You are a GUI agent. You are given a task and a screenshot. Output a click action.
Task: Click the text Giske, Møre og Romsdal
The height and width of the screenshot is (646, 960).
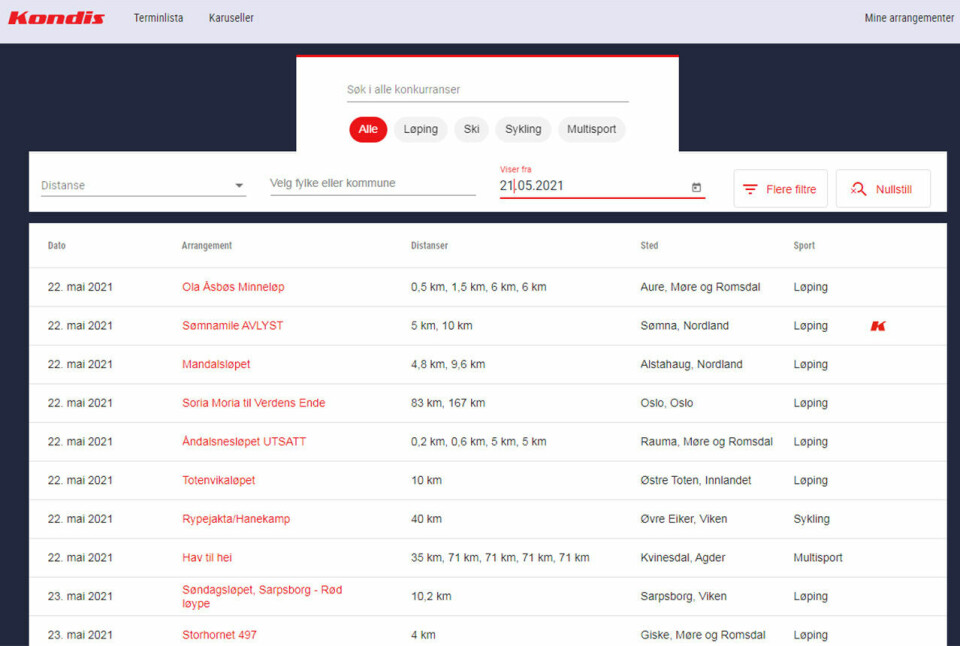pyautogui.click(x=703, y=635)
